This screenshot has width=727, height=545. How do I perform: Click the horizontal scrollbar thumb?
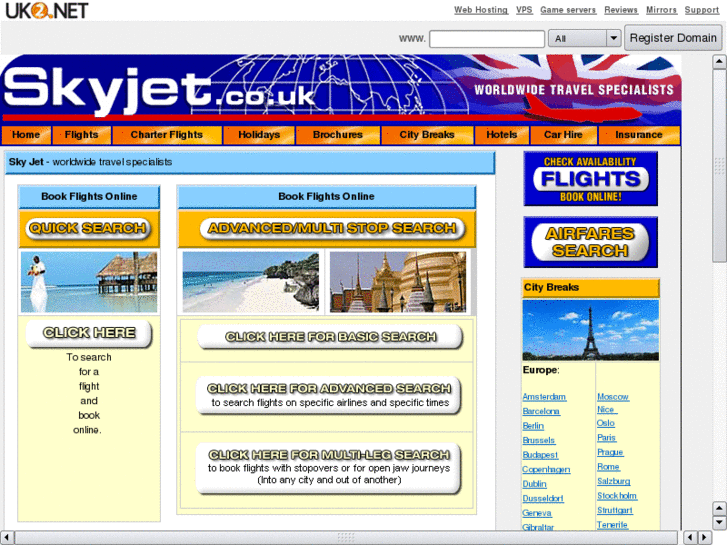(x=346, y=538)
